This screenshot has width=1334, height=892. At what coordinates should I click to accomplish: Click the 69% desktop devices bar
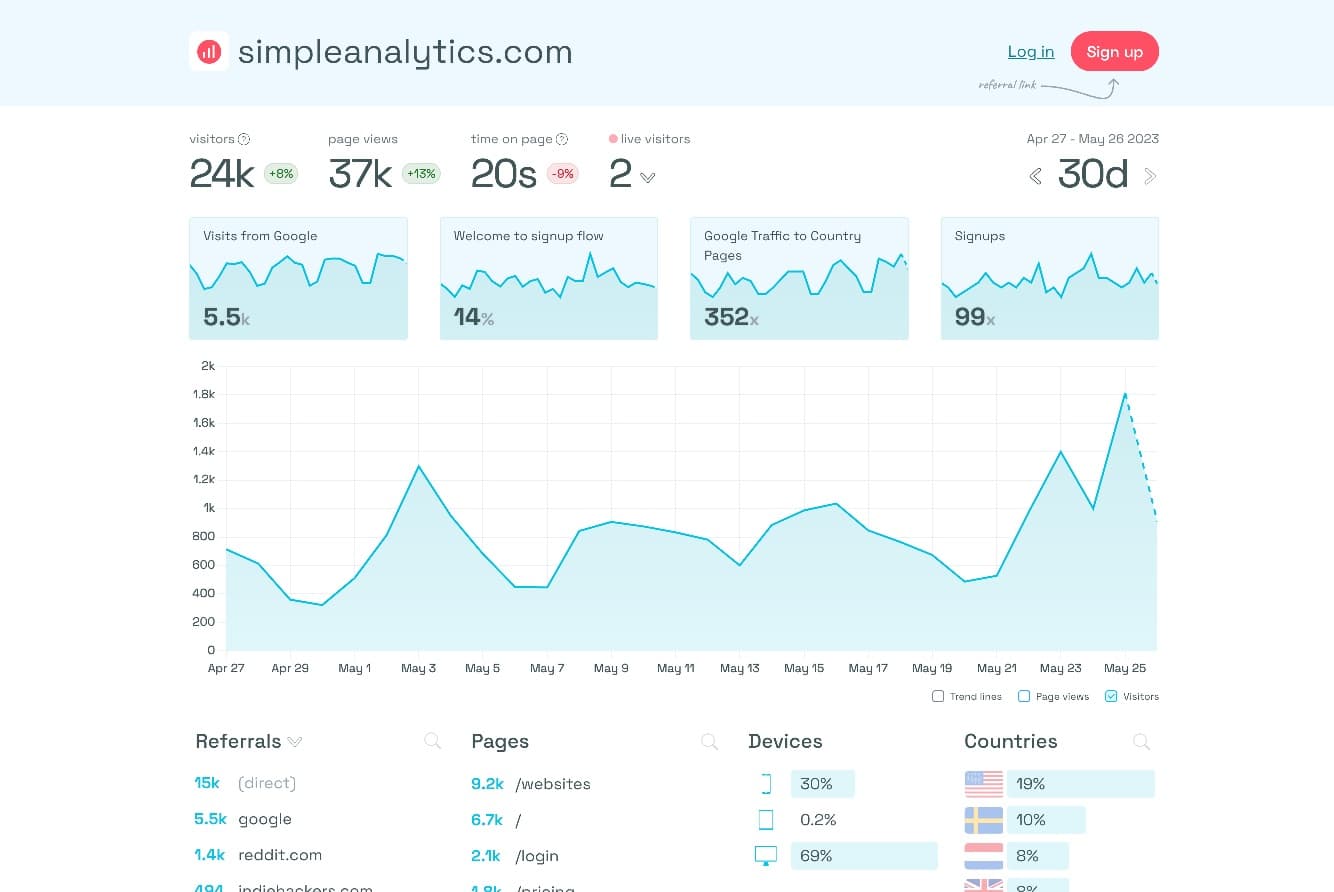pos(864,856)
